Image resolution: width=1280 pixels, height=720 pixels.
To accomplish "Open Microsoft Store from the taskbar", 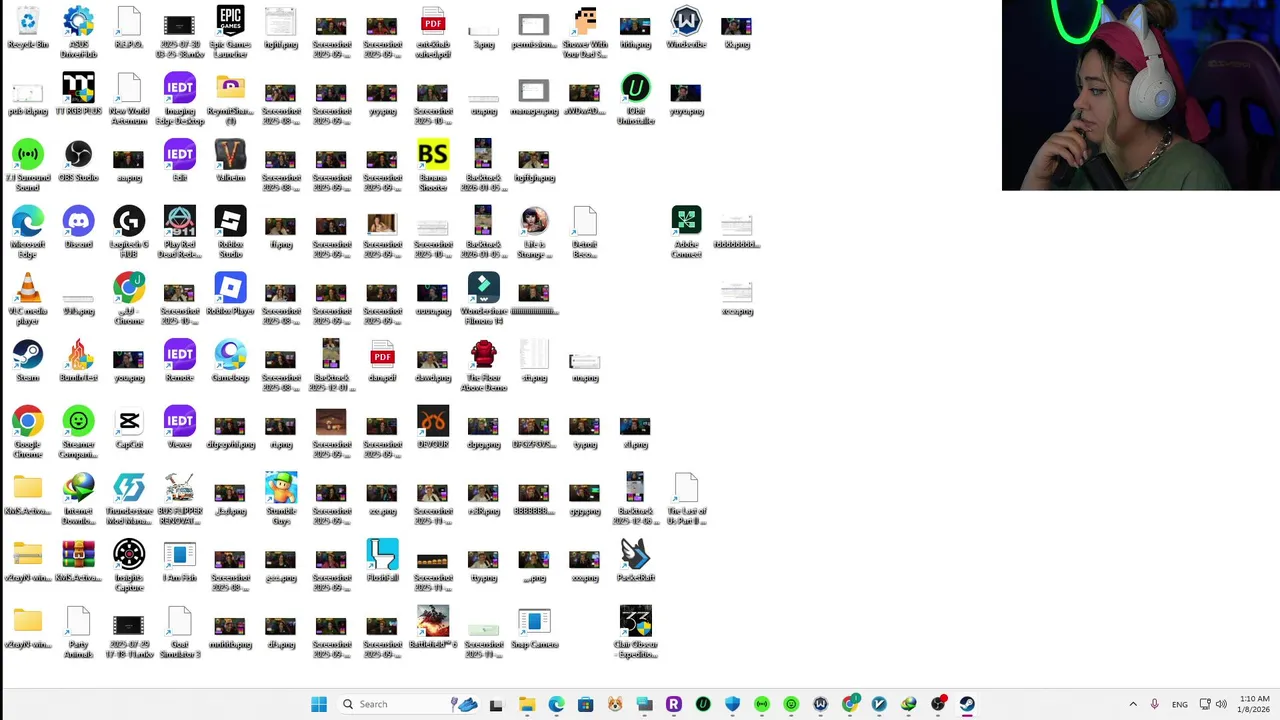I will point(585,704).
